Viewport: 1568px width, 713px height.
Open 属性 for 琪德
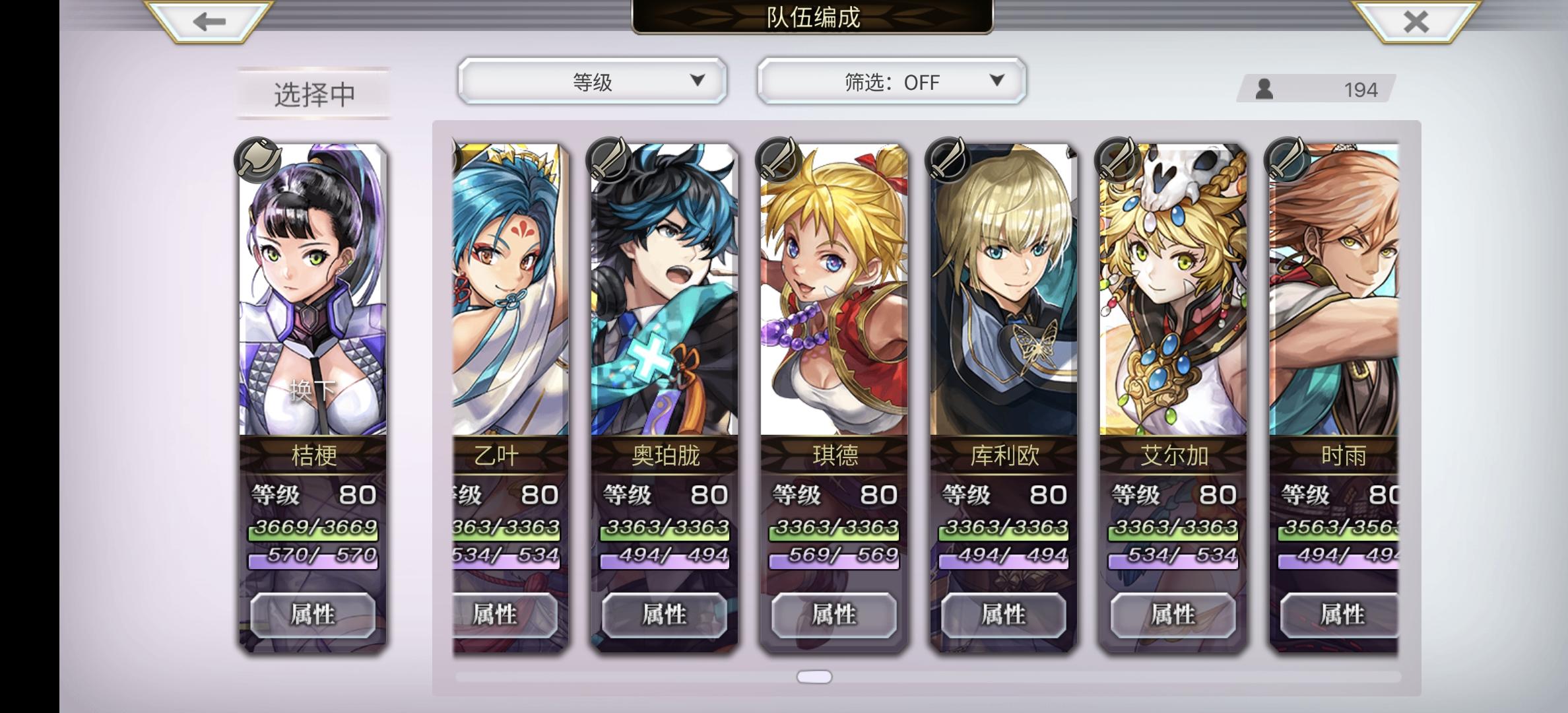[834, 615]
